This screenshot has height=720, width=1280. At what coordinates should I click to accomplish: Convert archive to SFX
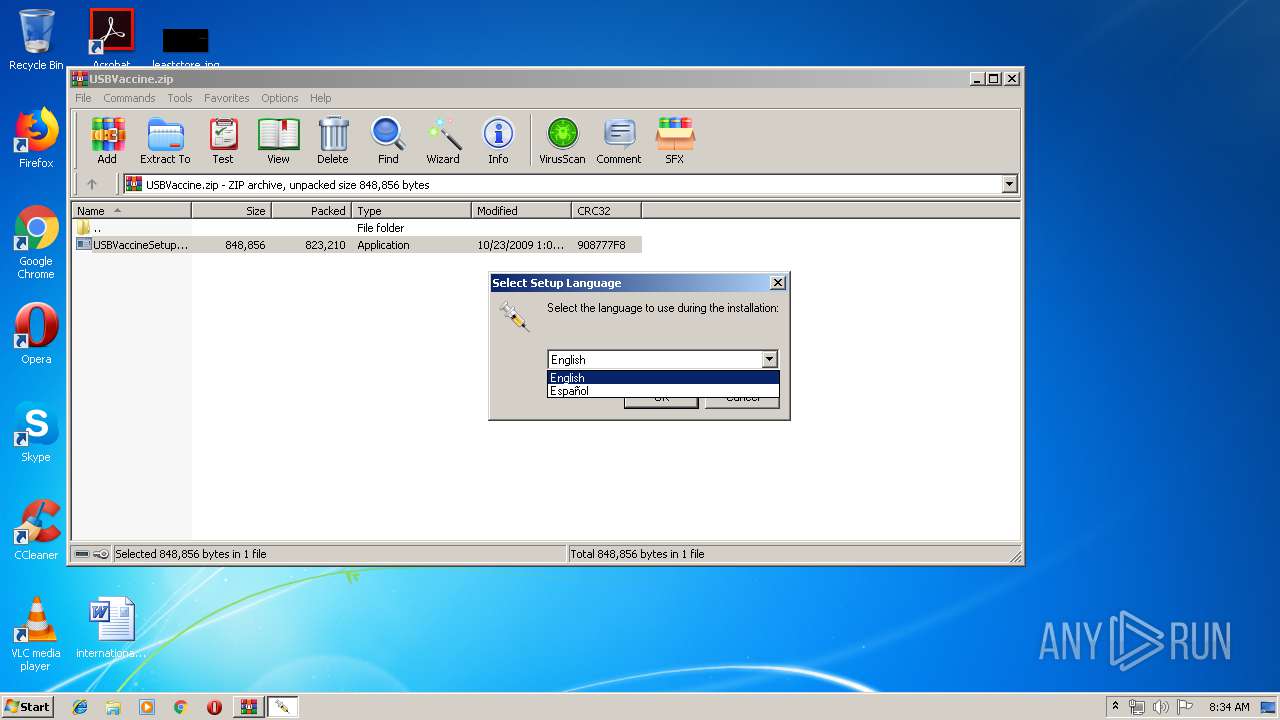coord(675,140)
